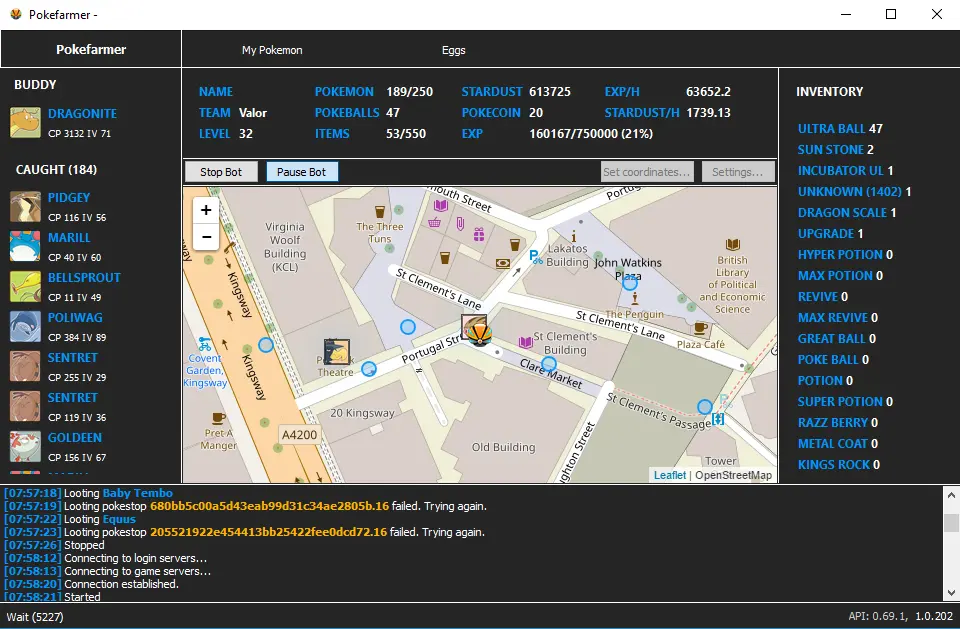The height and width of the screenshot is (629, 960).
Task: Click INCUBATOR UL in inventory
Action: (x=846, y=170)
